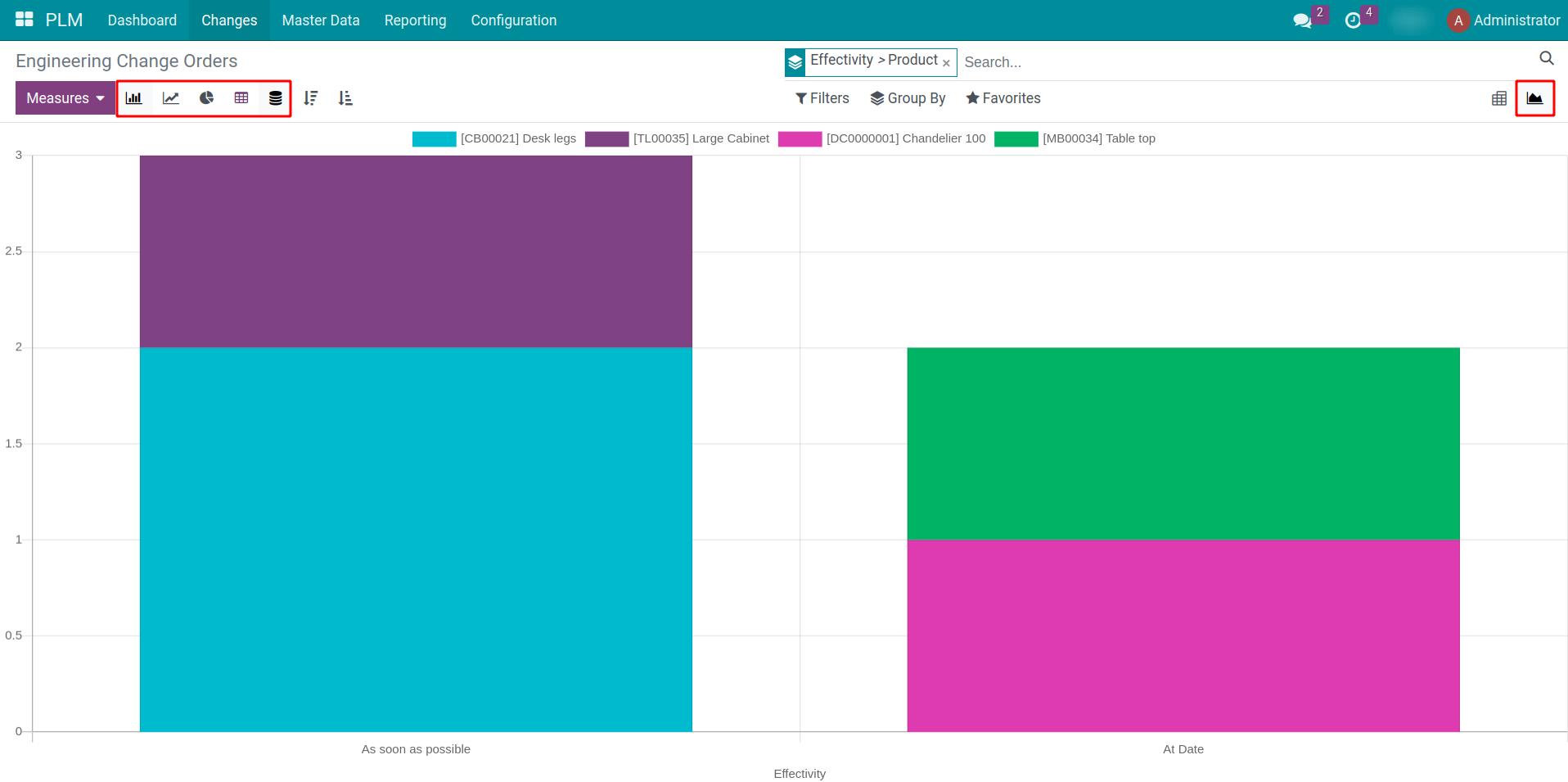Click the '[CB00021] Desk legs' legend text
Image resolution: width=1568 pixels, height=782 pixels.
[x=518, y=138]
